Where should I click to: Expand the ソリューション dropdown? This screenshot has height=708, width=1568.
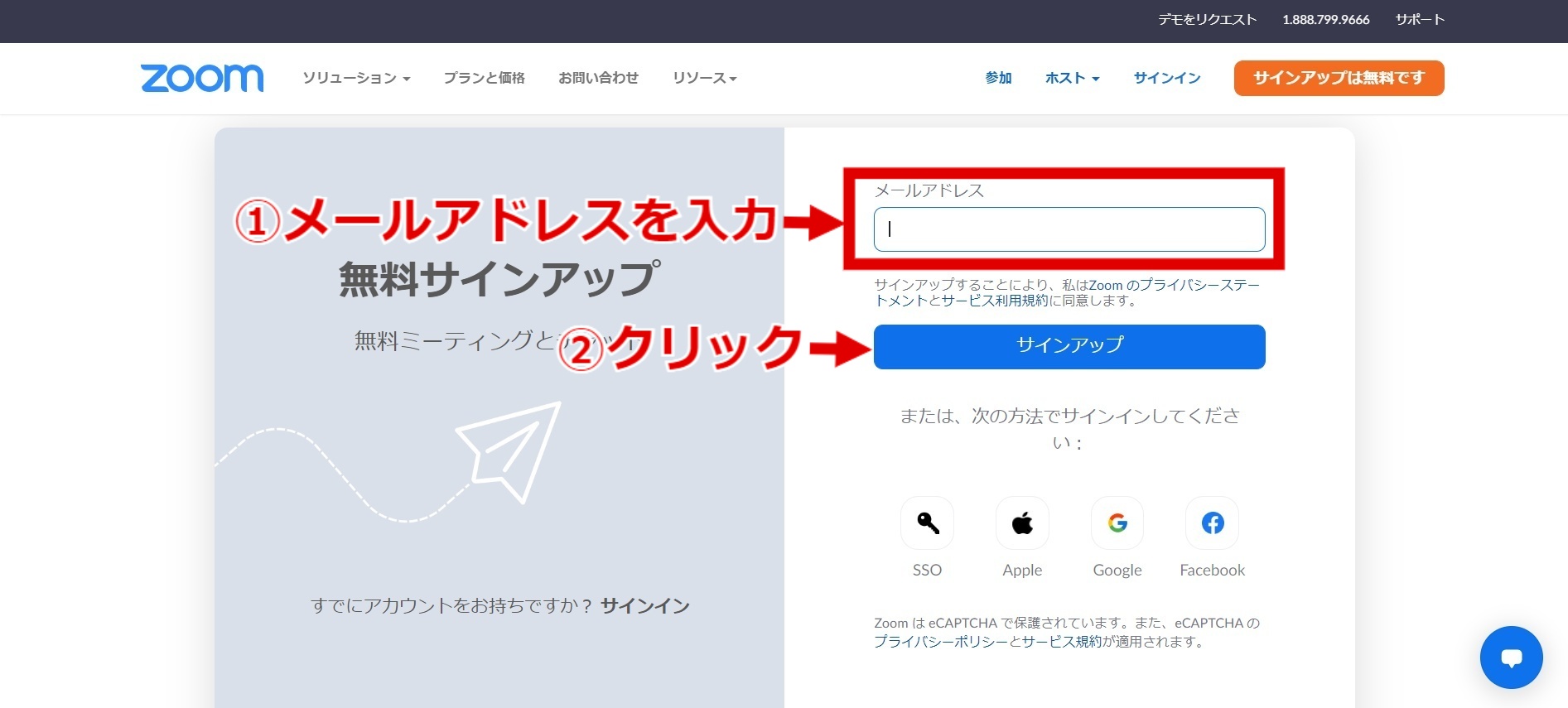(356, 78)
